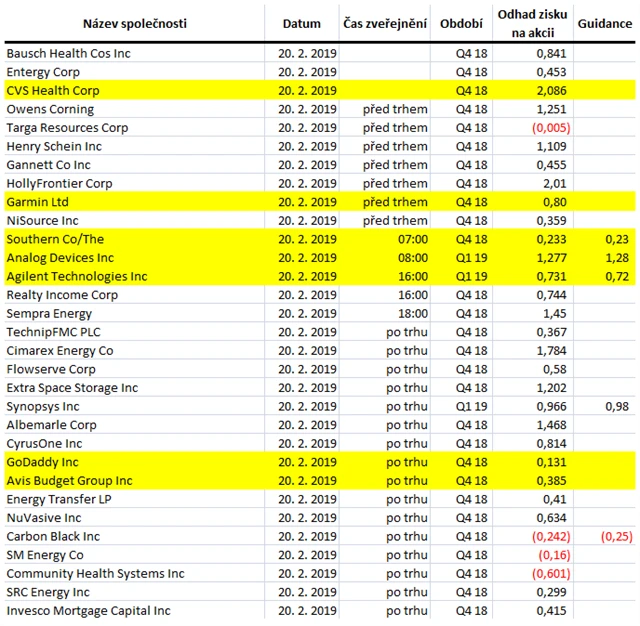Select the Období column header

tap(461, 23)
